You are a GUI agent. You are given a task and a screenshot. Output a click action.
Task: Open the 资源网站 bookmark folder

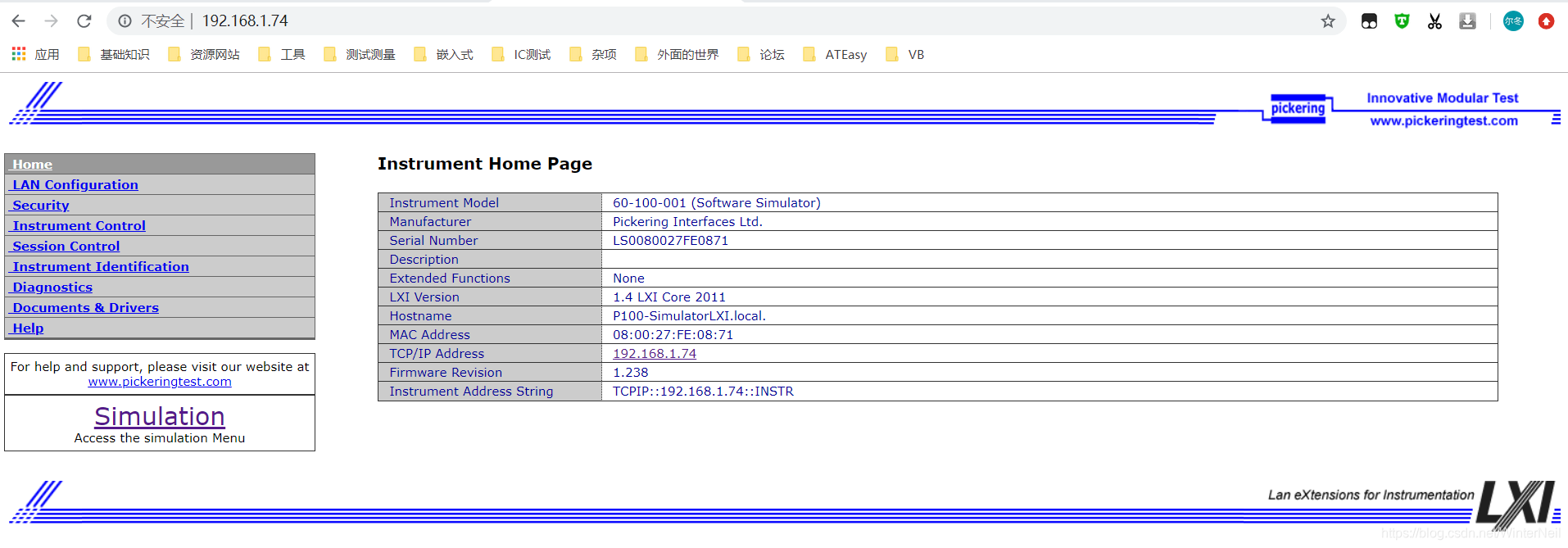tap(204, 55)
